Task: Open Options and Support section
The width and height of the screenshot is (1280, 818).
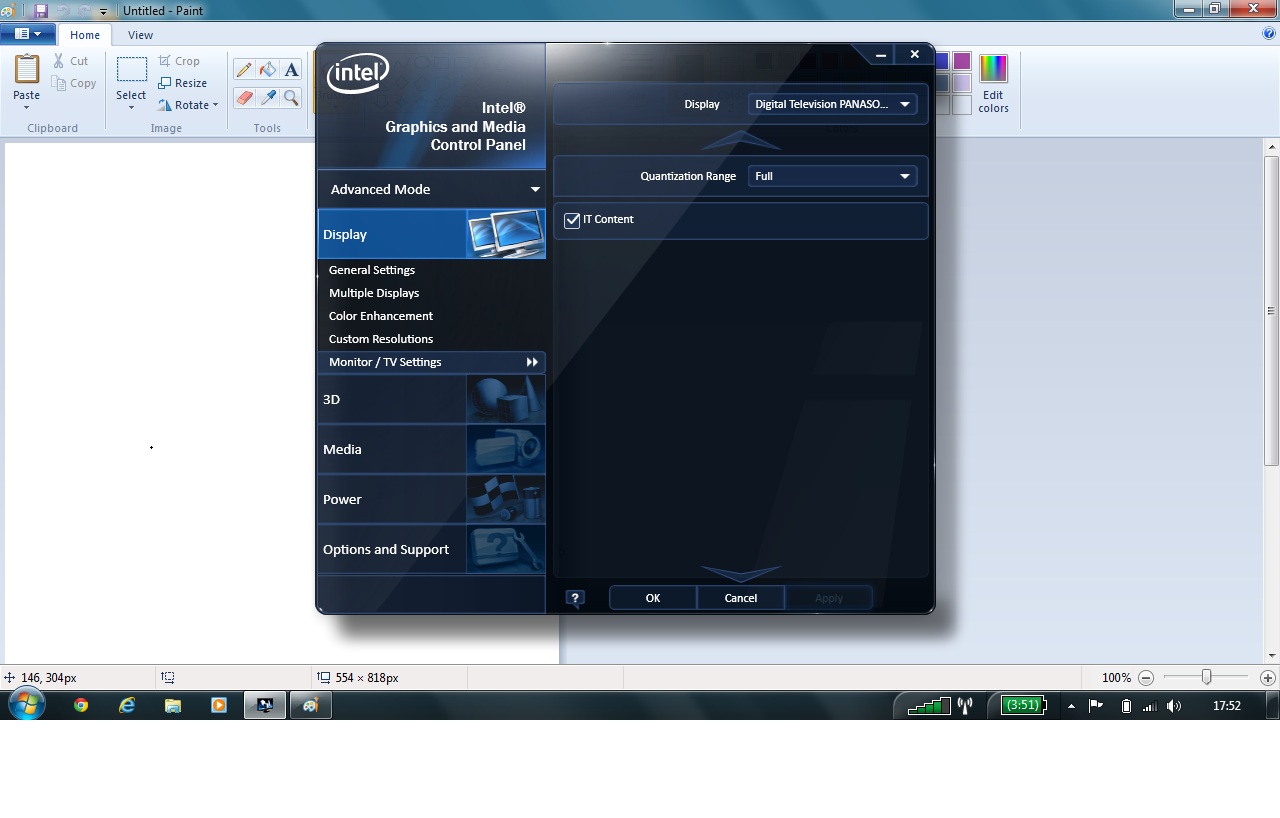Action: pos(431,549)
